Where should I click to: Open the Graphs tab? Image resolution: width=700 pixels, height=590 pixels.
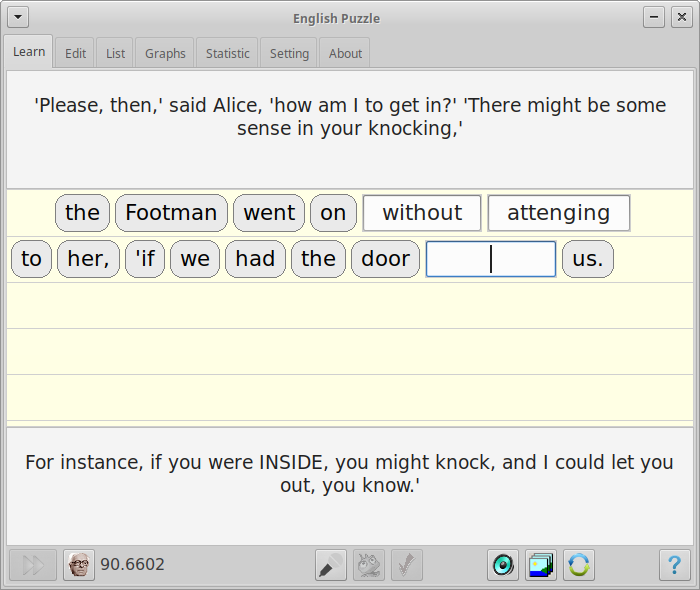tap(165, 54)
